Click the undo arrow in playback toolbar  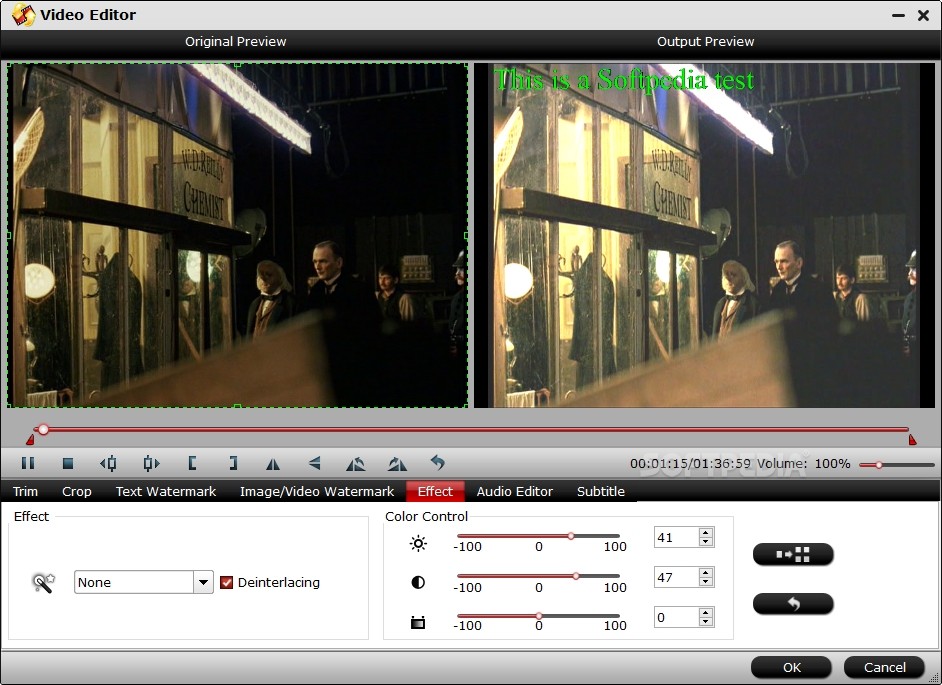(x=438, y=463)
